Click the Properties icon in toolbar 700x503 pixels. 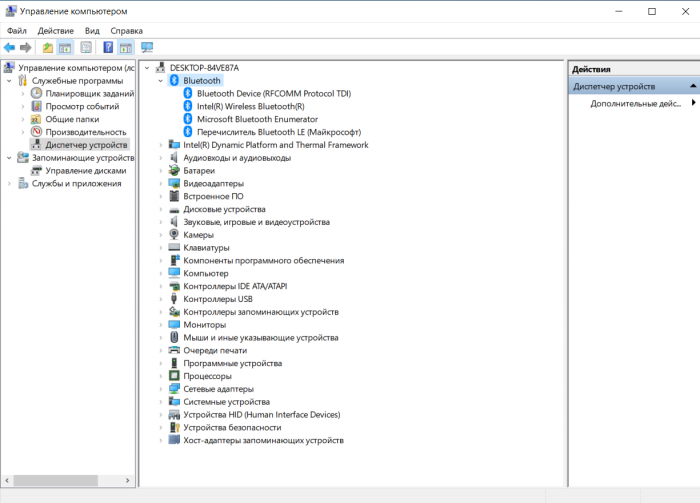[x=86, y=47]
